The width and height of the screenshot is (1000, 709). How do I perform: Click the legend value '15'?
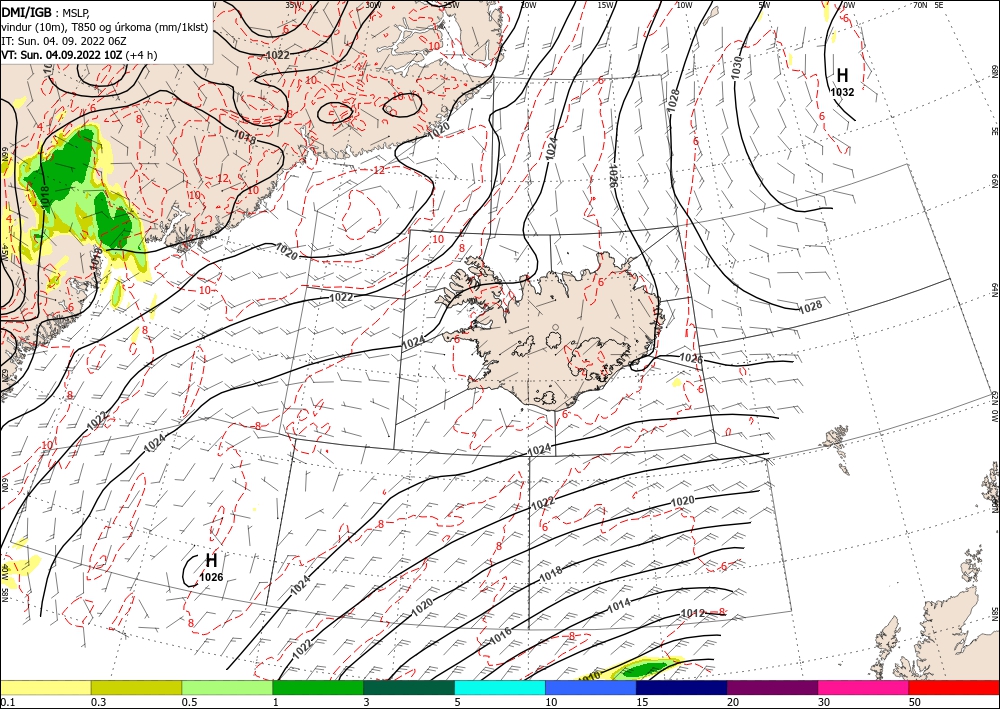coord(643,702)
